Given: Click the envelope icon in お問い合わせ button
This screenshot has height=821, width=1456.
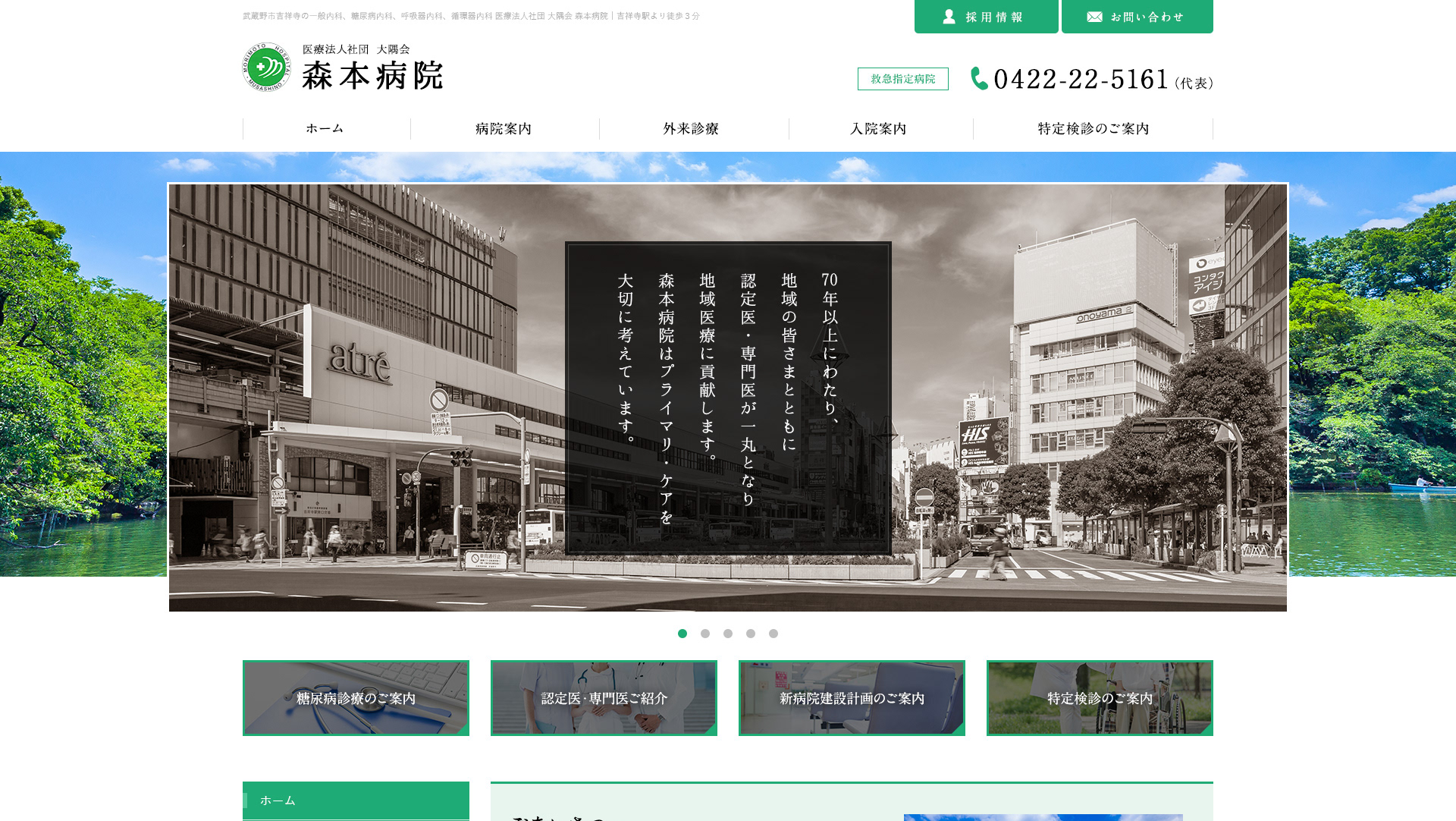Looking at the screenshot, I should 1094,17.
